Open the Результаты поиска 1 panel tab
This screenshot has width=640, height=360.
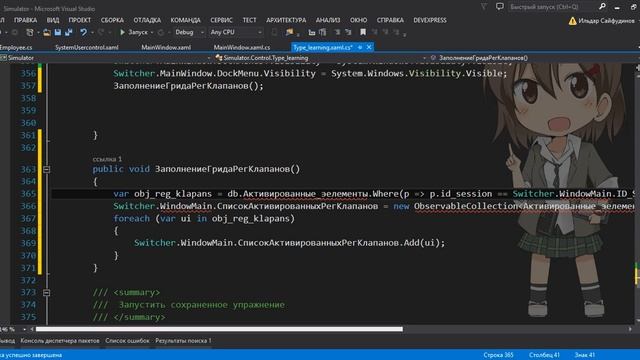click(183, 340)
